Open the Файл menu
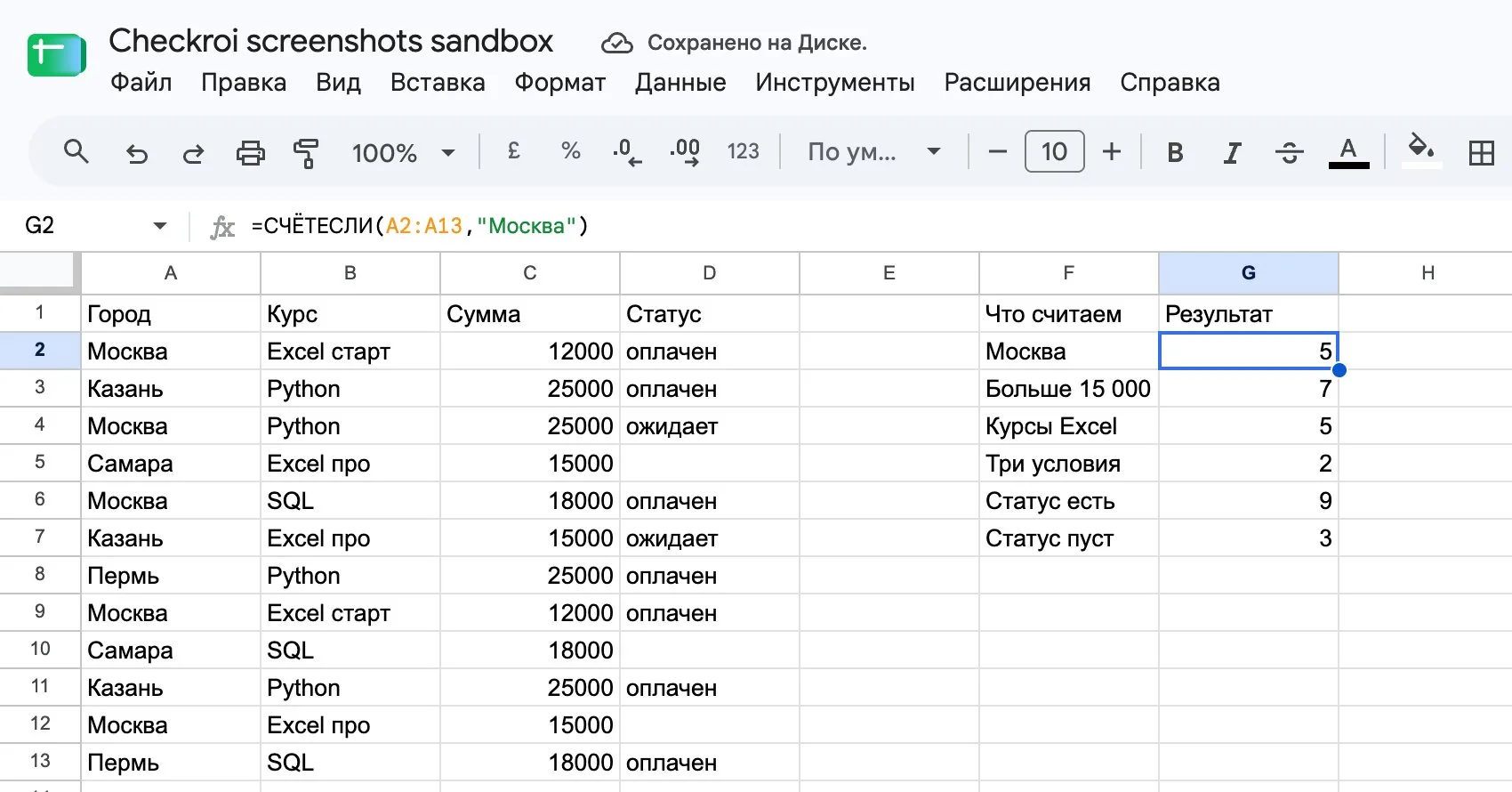 coord(141,83)
